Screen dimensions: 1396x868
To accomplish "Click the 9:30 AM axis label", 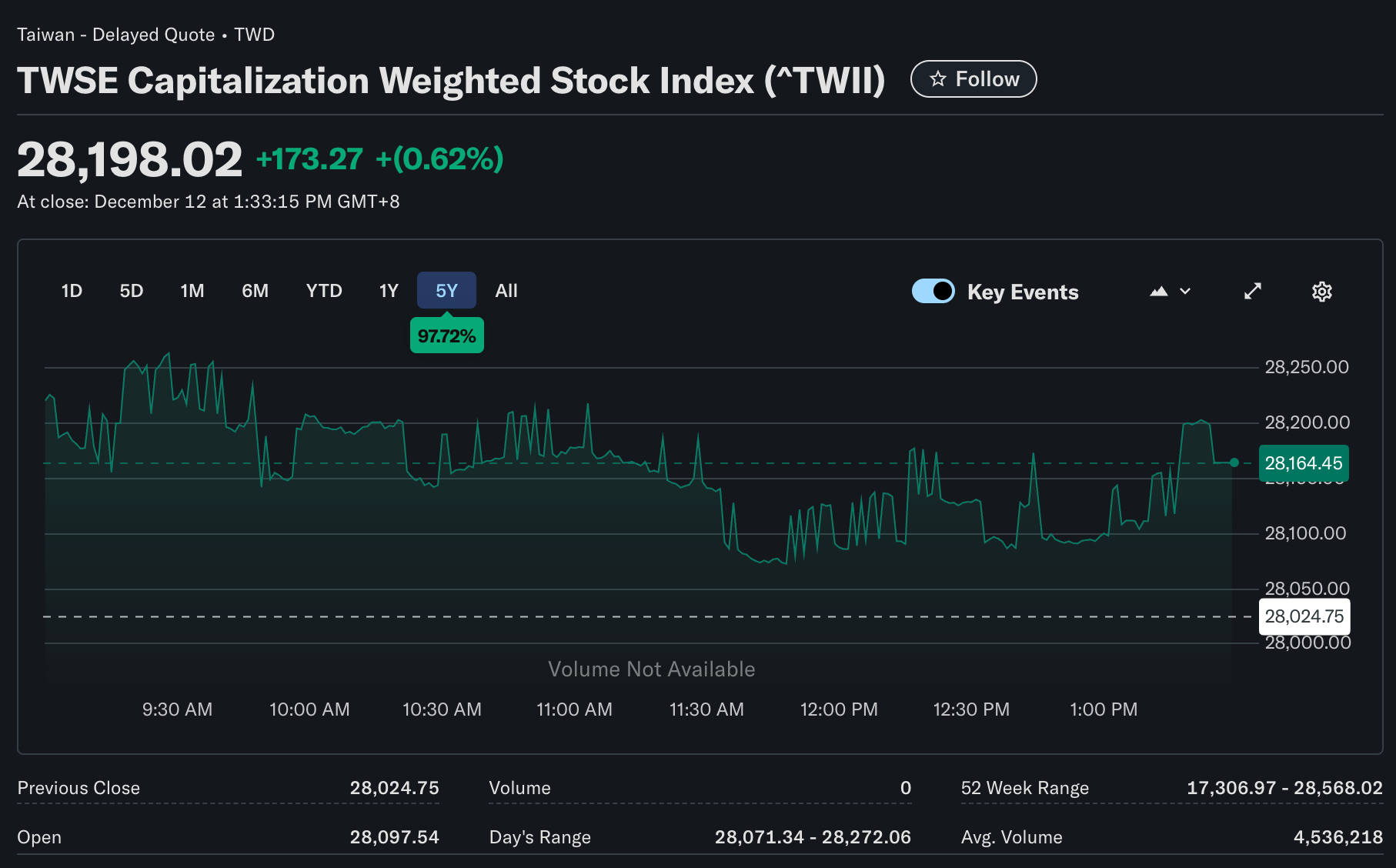I will pos(177,709).
